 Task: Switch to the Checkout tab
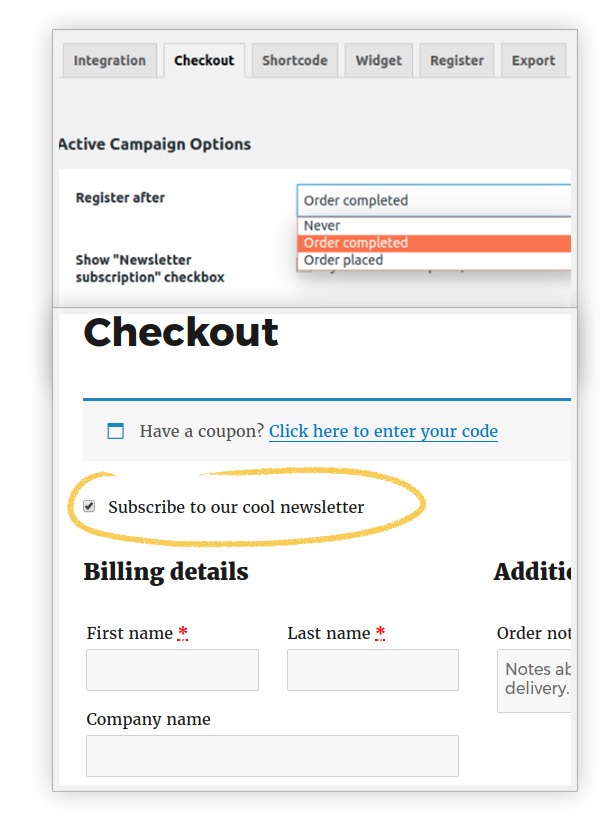point(203,60)
